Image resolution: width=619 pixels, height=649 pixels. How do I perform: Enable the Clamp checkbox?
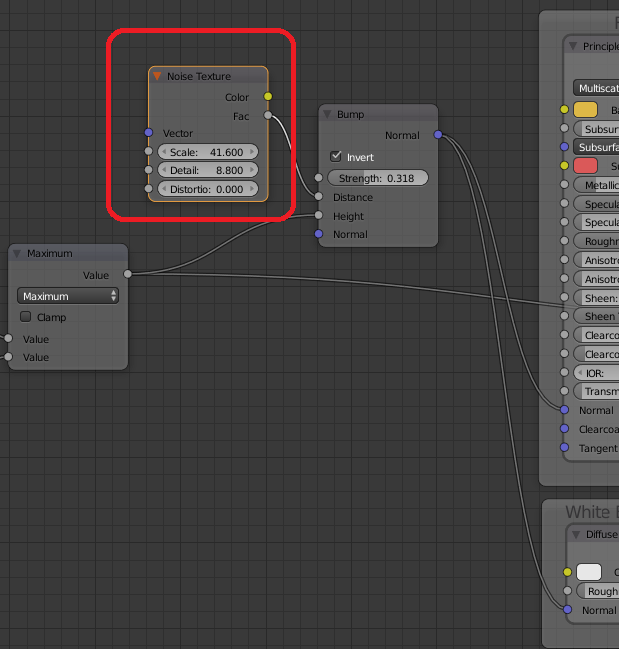click(26, 317)
